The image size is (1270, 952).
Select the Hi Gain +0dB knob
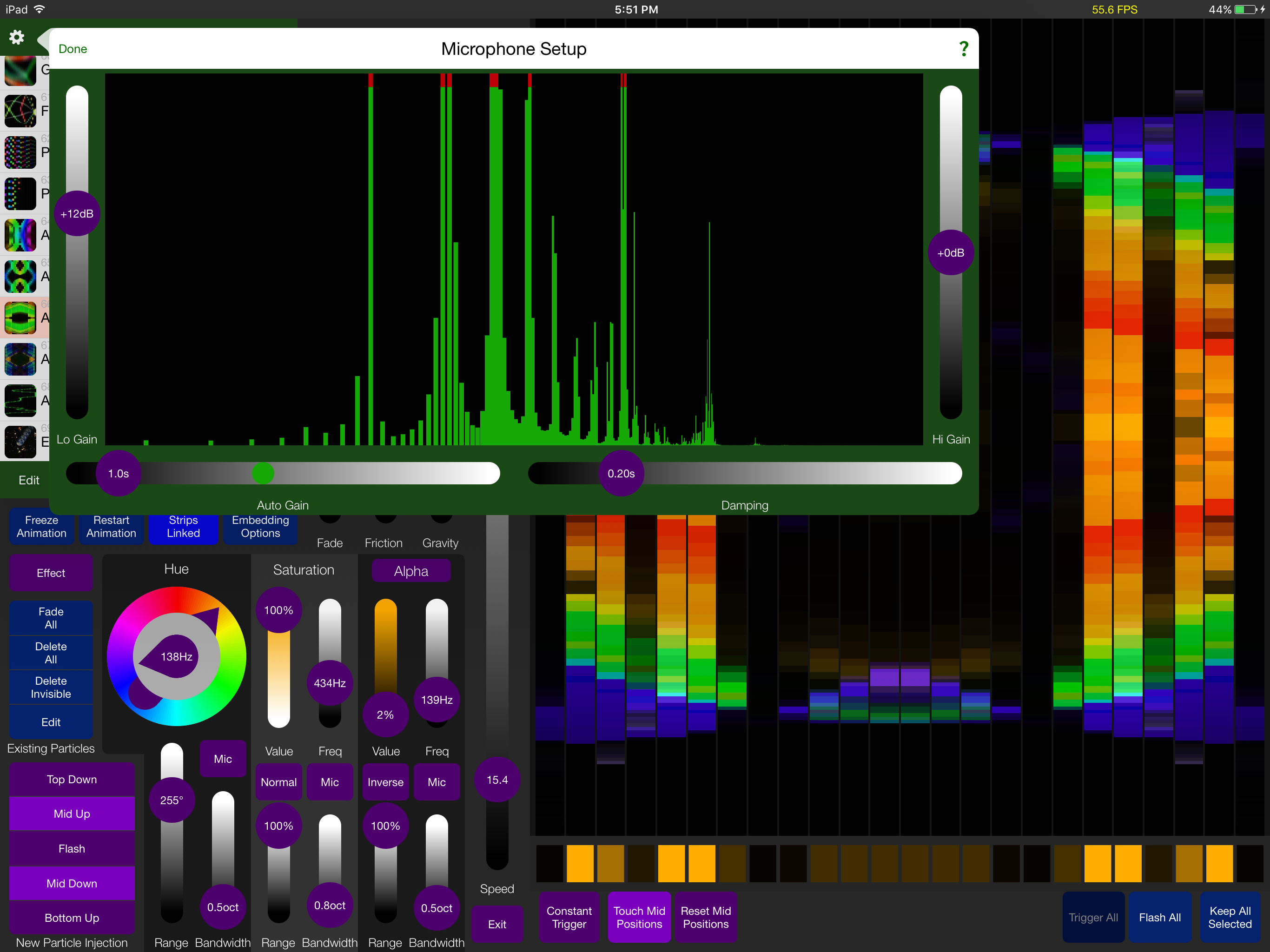[951, 252]
